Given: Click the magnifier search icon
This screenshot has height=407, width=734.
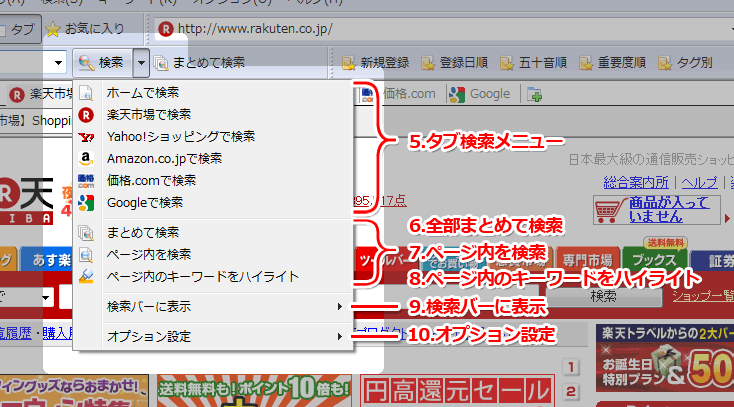Looking at the screenshot, I should click(x=86, y=62).
